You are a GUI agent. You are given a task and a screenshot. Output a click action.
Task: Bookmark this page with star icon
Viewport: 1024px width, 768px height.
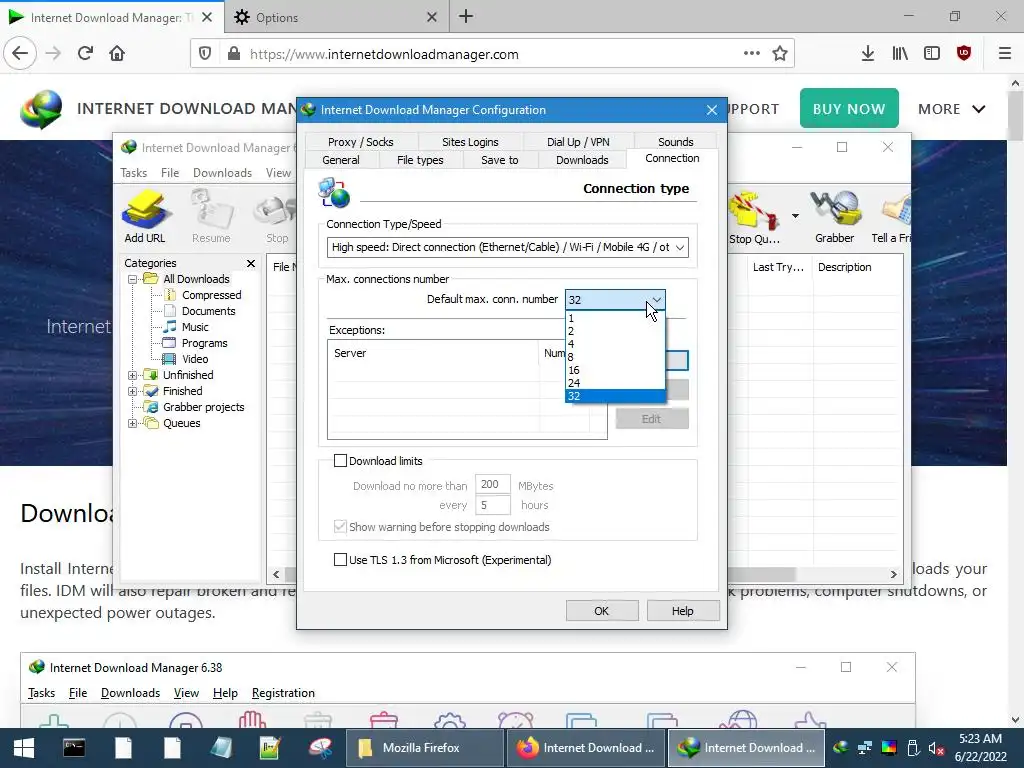coord(780,54)
